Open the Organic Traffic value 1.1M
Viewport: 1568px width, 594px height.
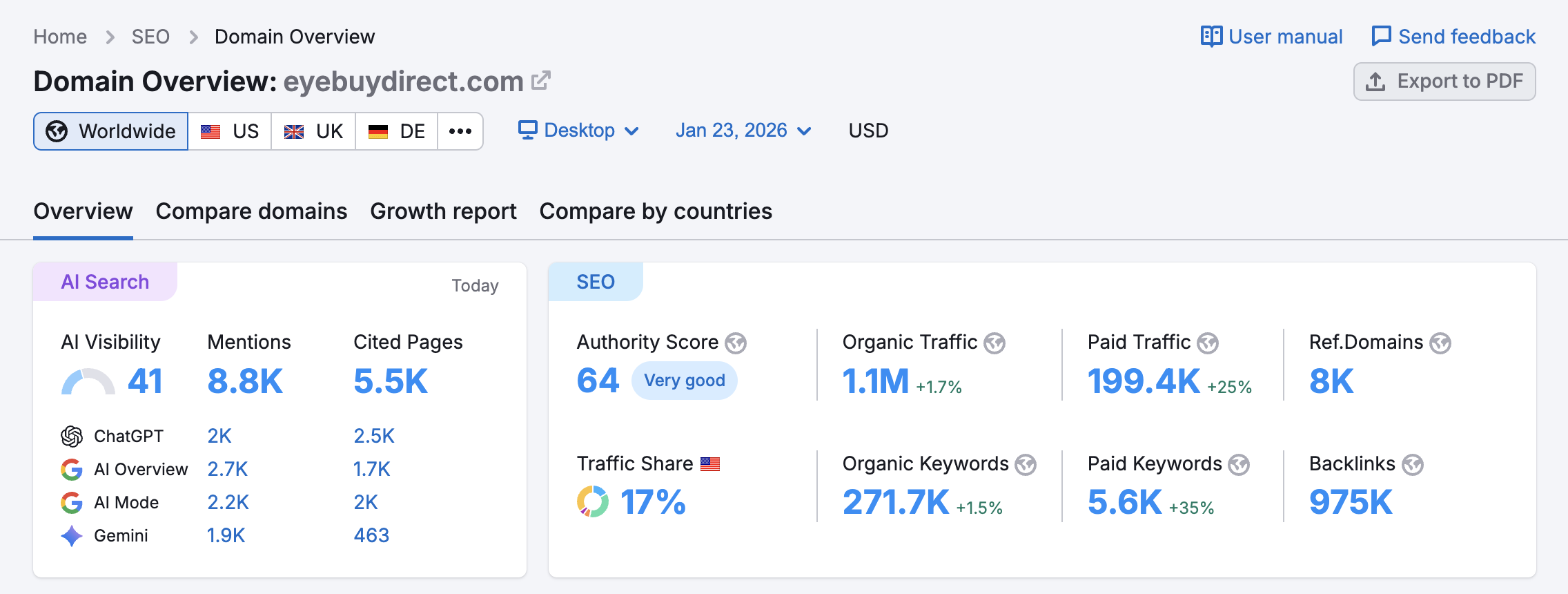point(875,381)
